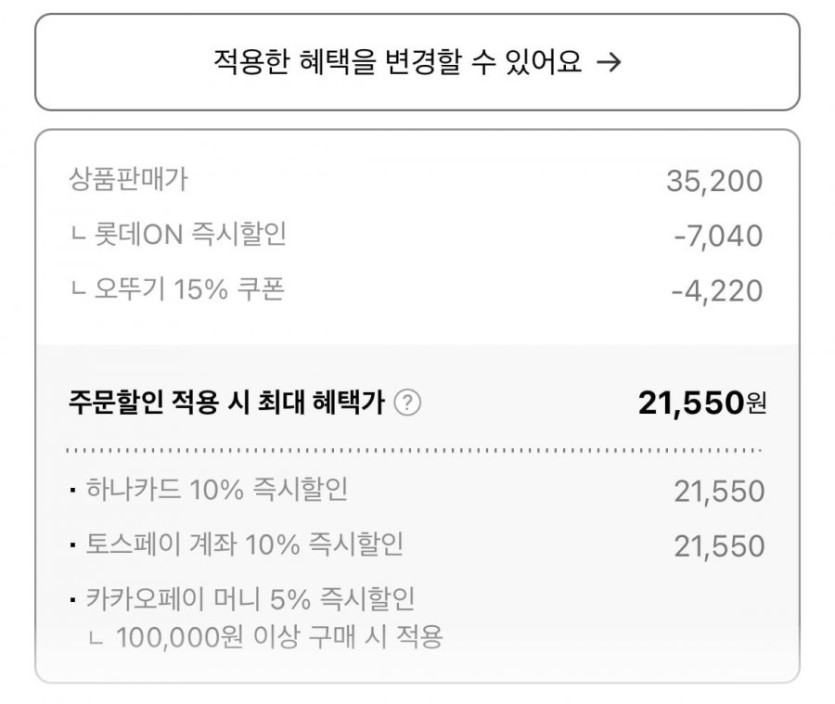The image size is (835, 704).
Task: Click the bullet before 토스페이 계좌 10% 즉시할인
Action: pyautogui.click(x=74, y=547)
